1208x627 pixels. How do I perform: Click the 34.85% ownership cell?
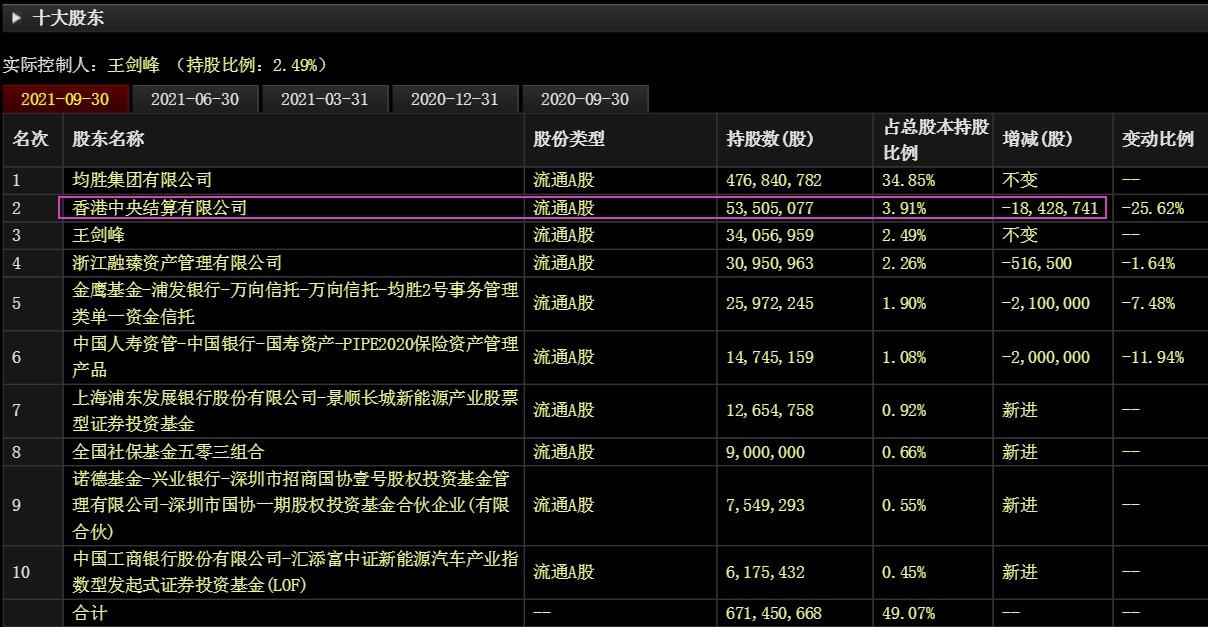pyautogui.click(x=909, y=181)
